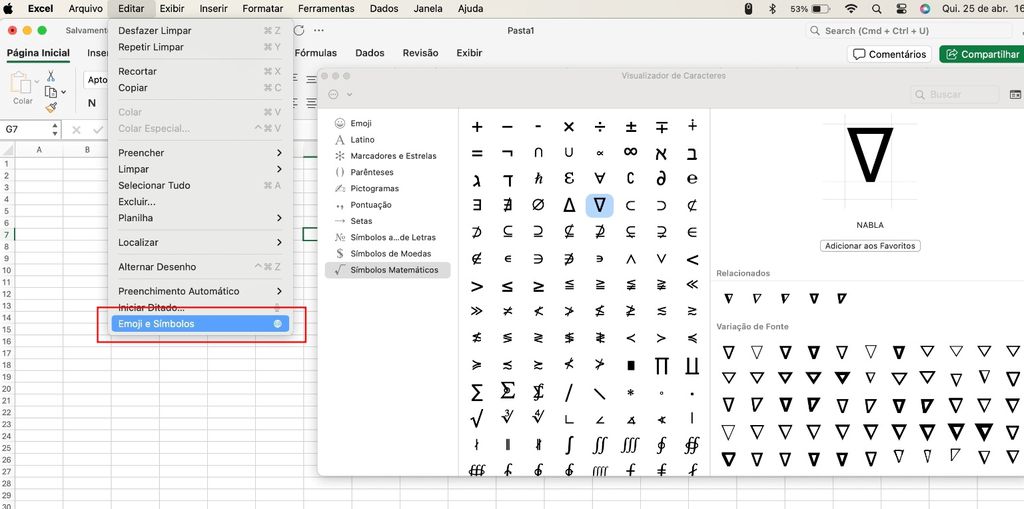
Task: Select the plus sign symbol
Action: 477,127
